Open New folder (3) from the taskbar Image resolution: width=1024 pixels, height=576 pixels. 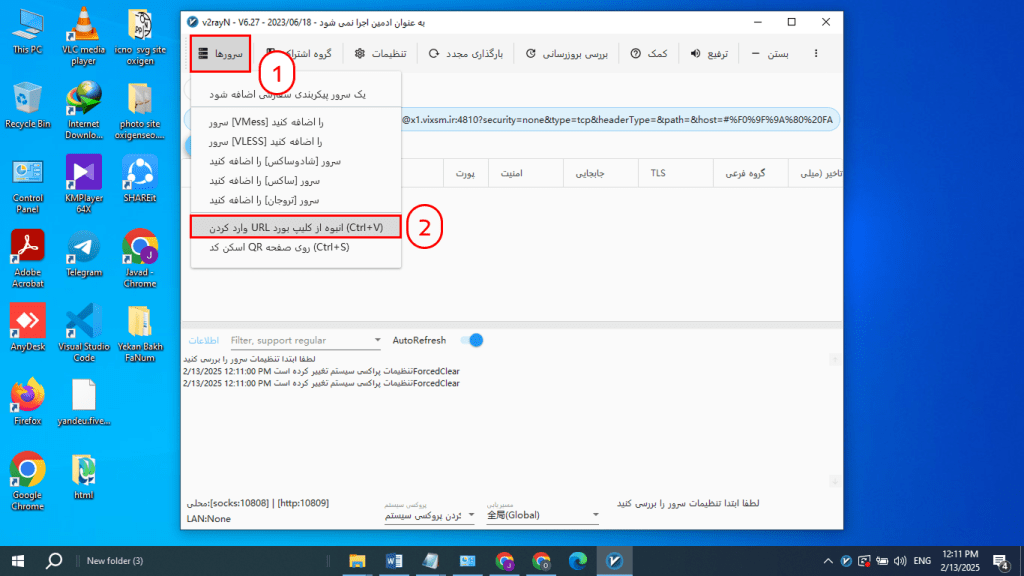tap(113, 561)
